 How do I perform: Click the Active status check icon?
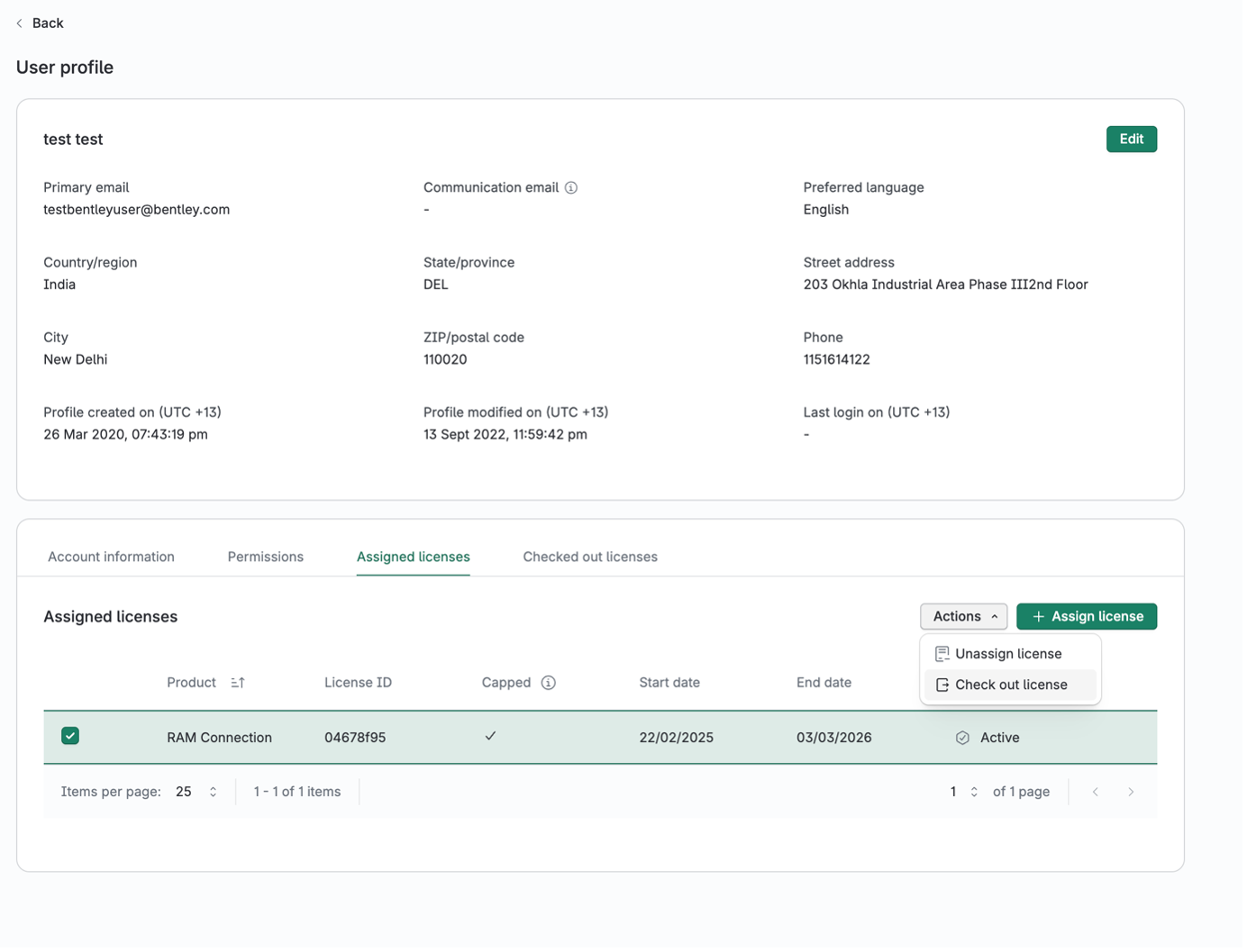pos(962,738)
